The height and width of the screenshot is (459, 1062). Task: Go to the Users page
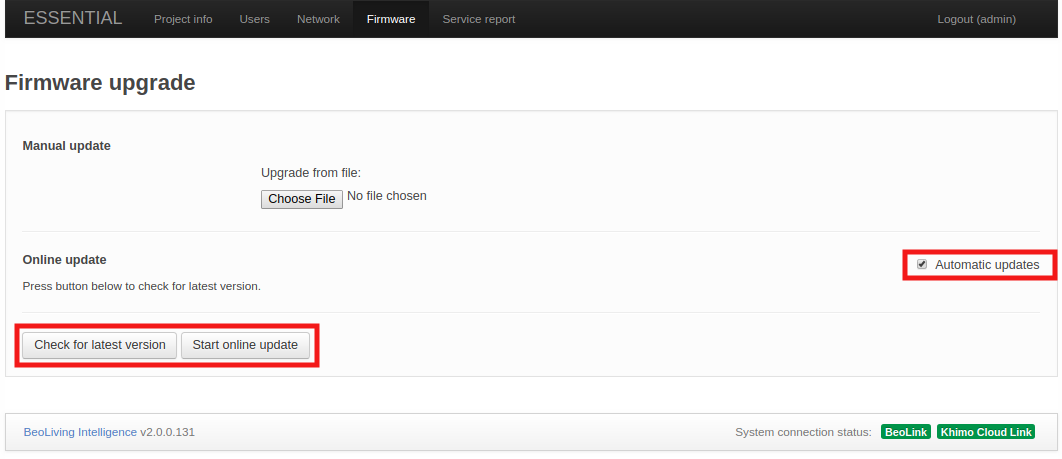pyautogui.click(x=255, y=19)
